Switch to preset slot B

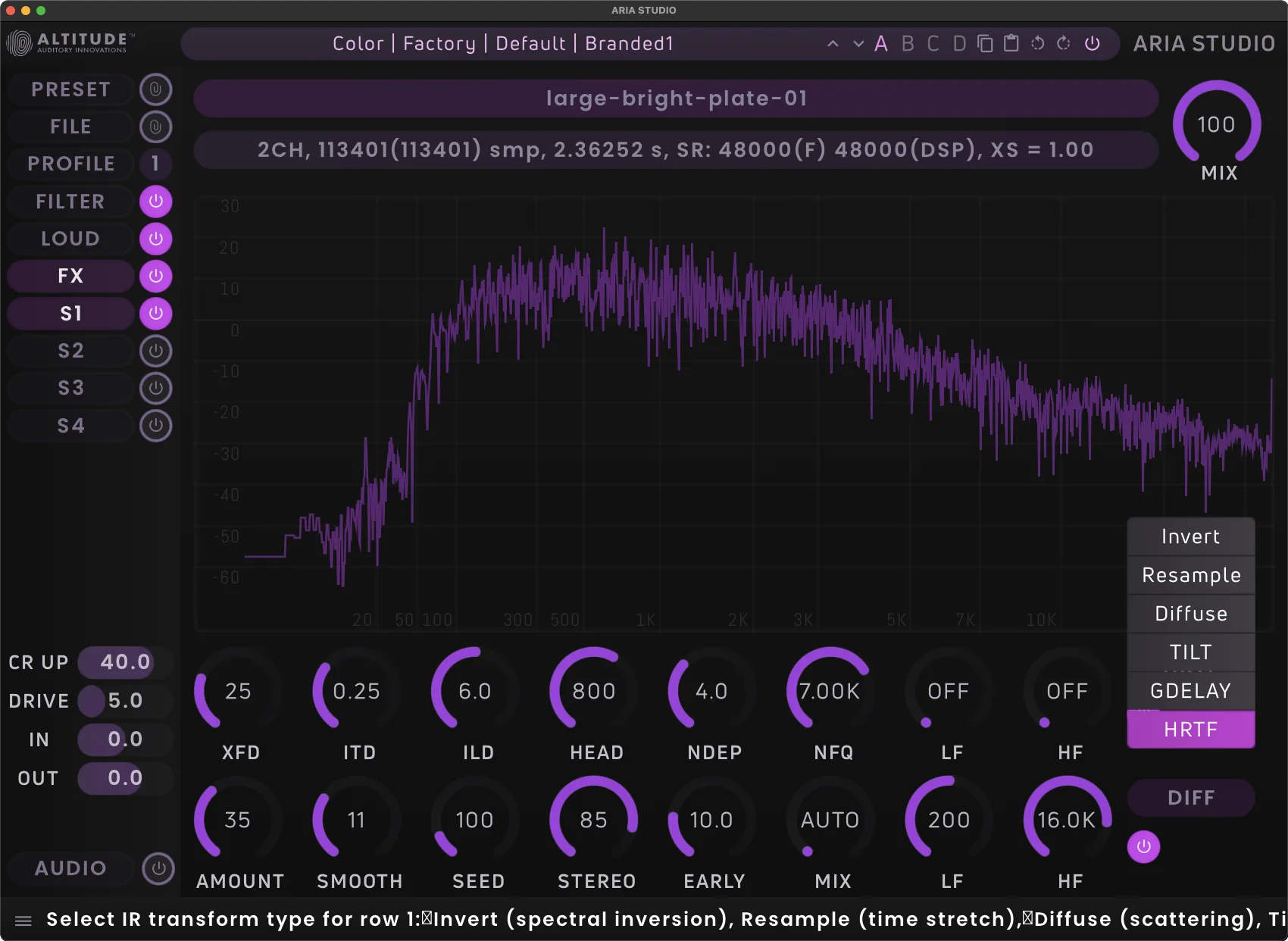point(908,43)
